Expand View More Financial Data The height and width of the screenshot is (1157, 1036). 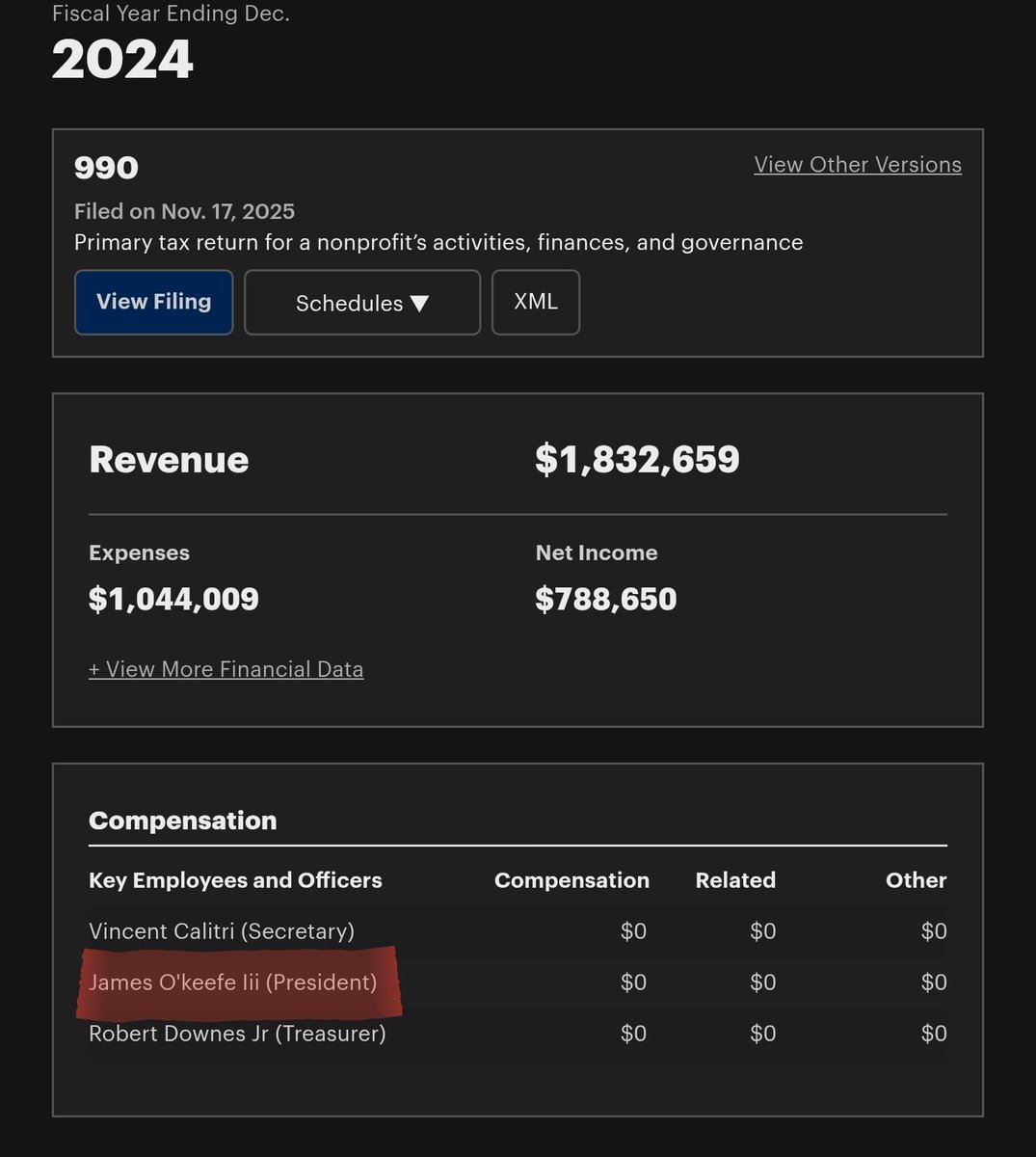pos(226,669)
